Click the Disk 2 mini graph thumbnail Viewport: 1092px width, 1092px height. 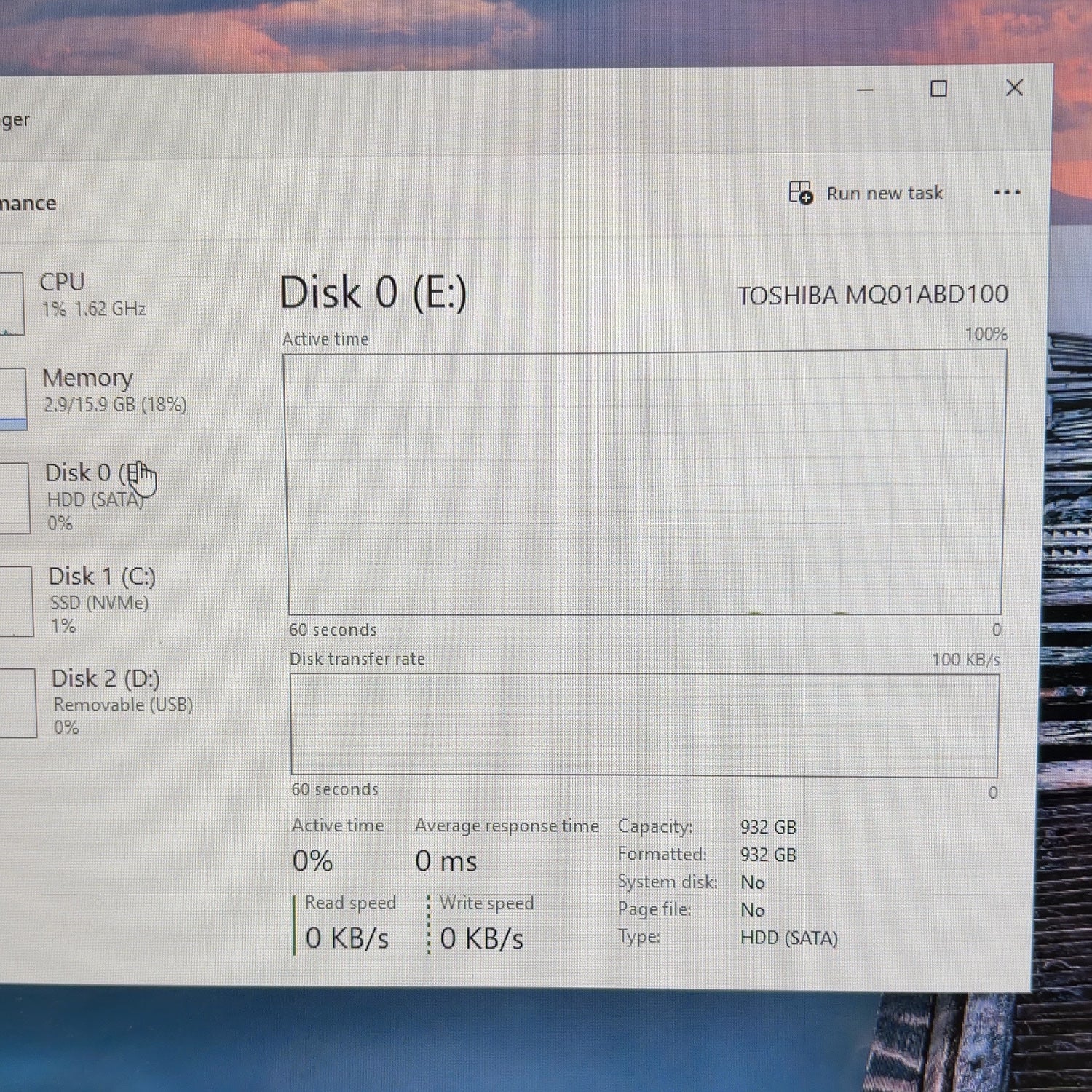[17, 703]
